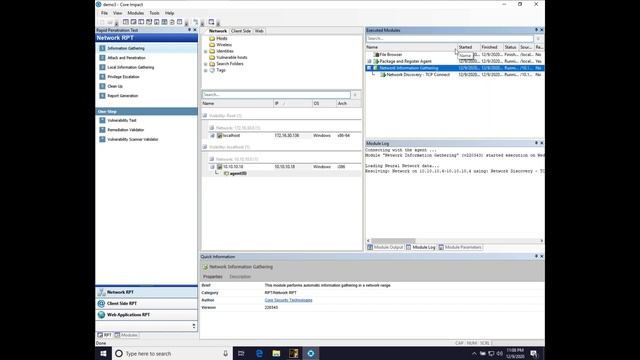Collapse the Network 172.16 group
Screen dimensions: 640x360
[x=211, y=128]
